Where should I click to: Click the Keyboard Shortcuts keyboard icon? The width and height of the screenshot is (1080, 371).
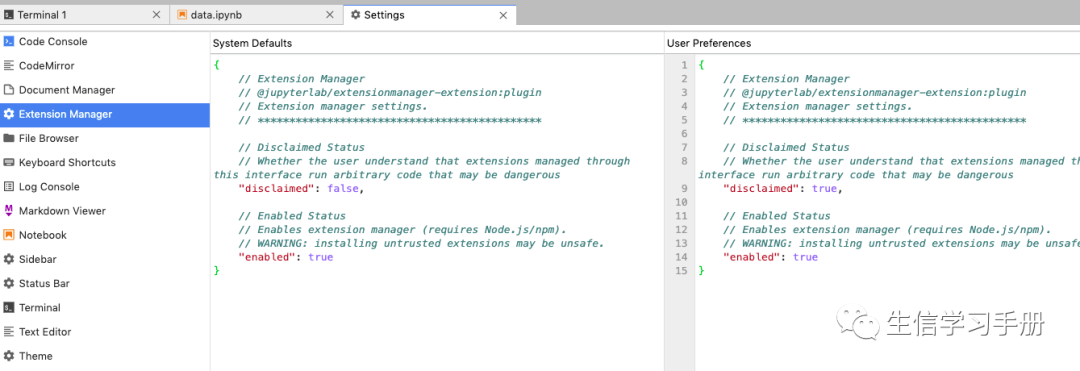[9, 162]
